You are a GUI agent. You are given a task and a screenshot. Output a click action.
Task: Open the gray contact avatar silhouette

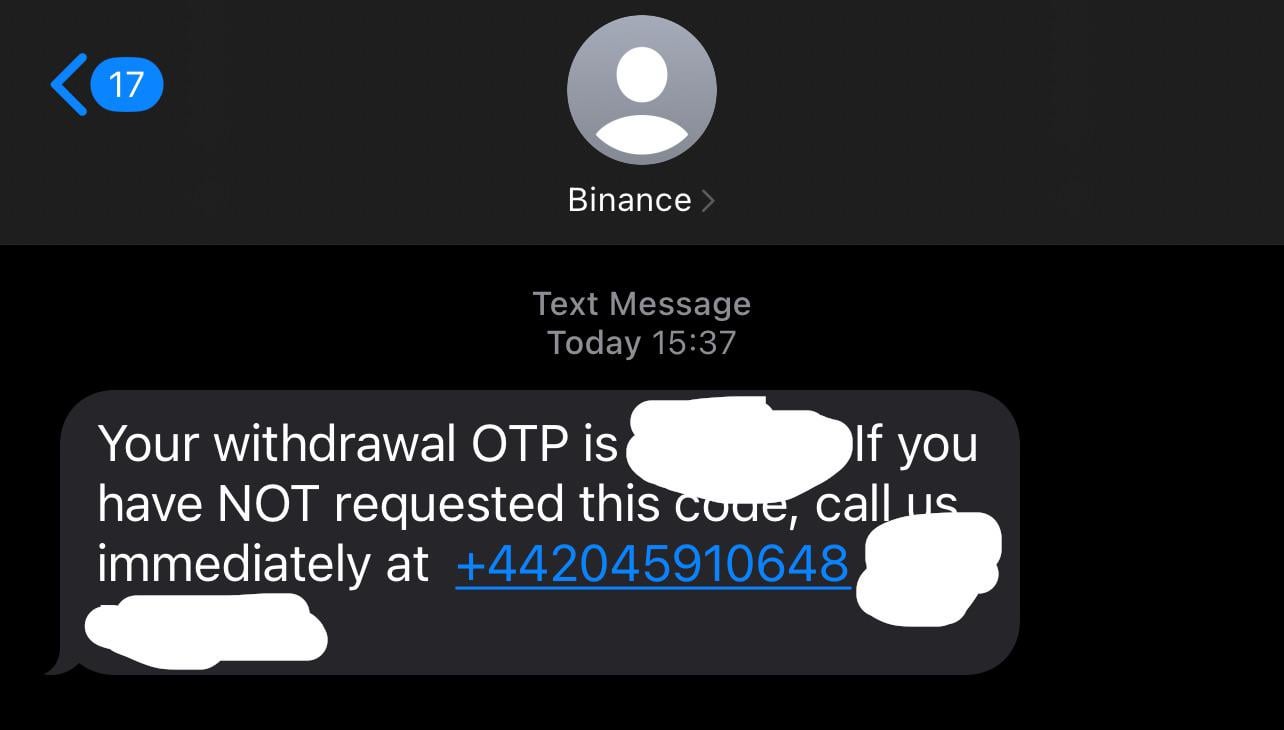(641, 89)
